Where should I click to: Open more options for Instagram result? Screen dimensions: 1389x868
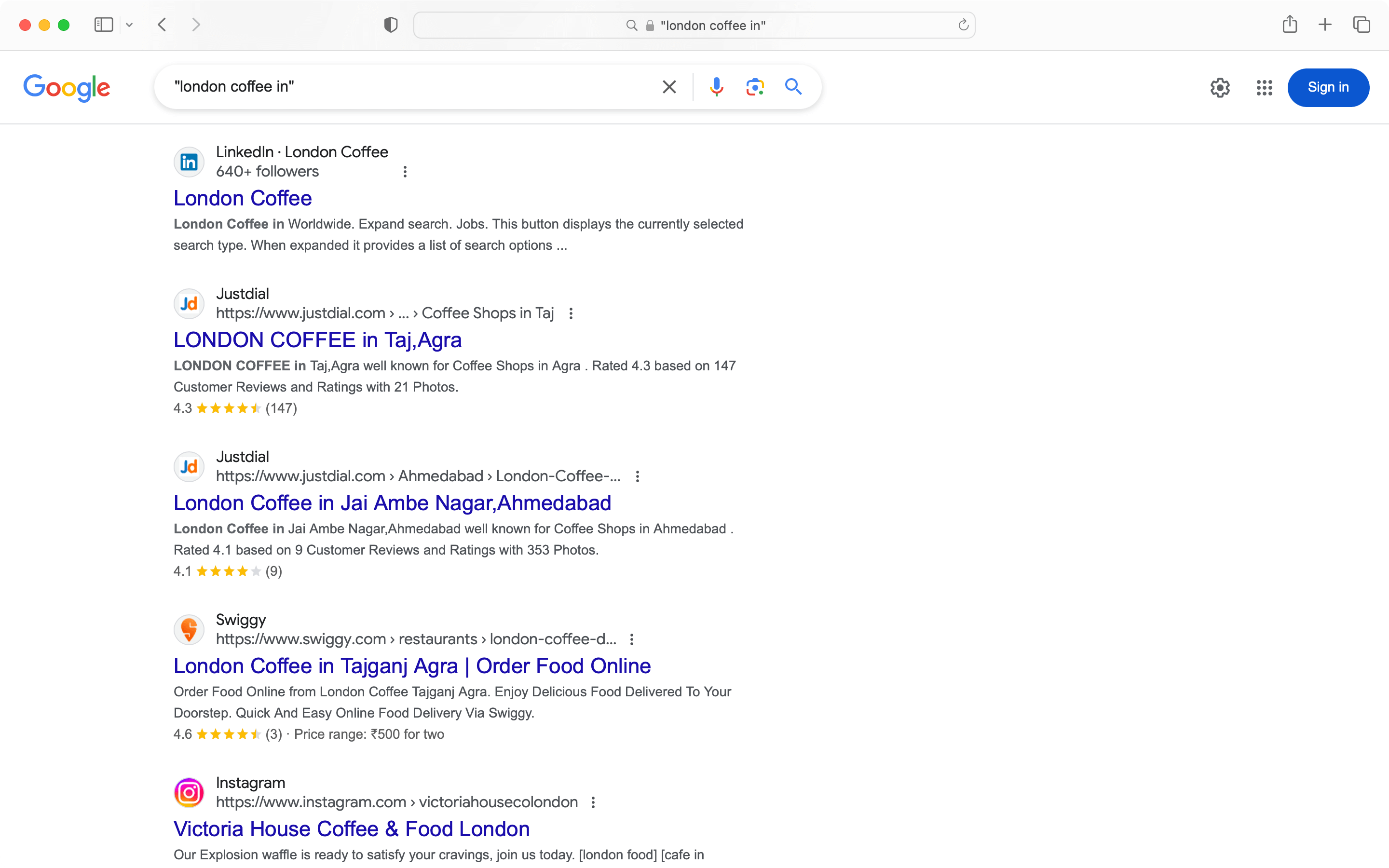pos(593,802)
